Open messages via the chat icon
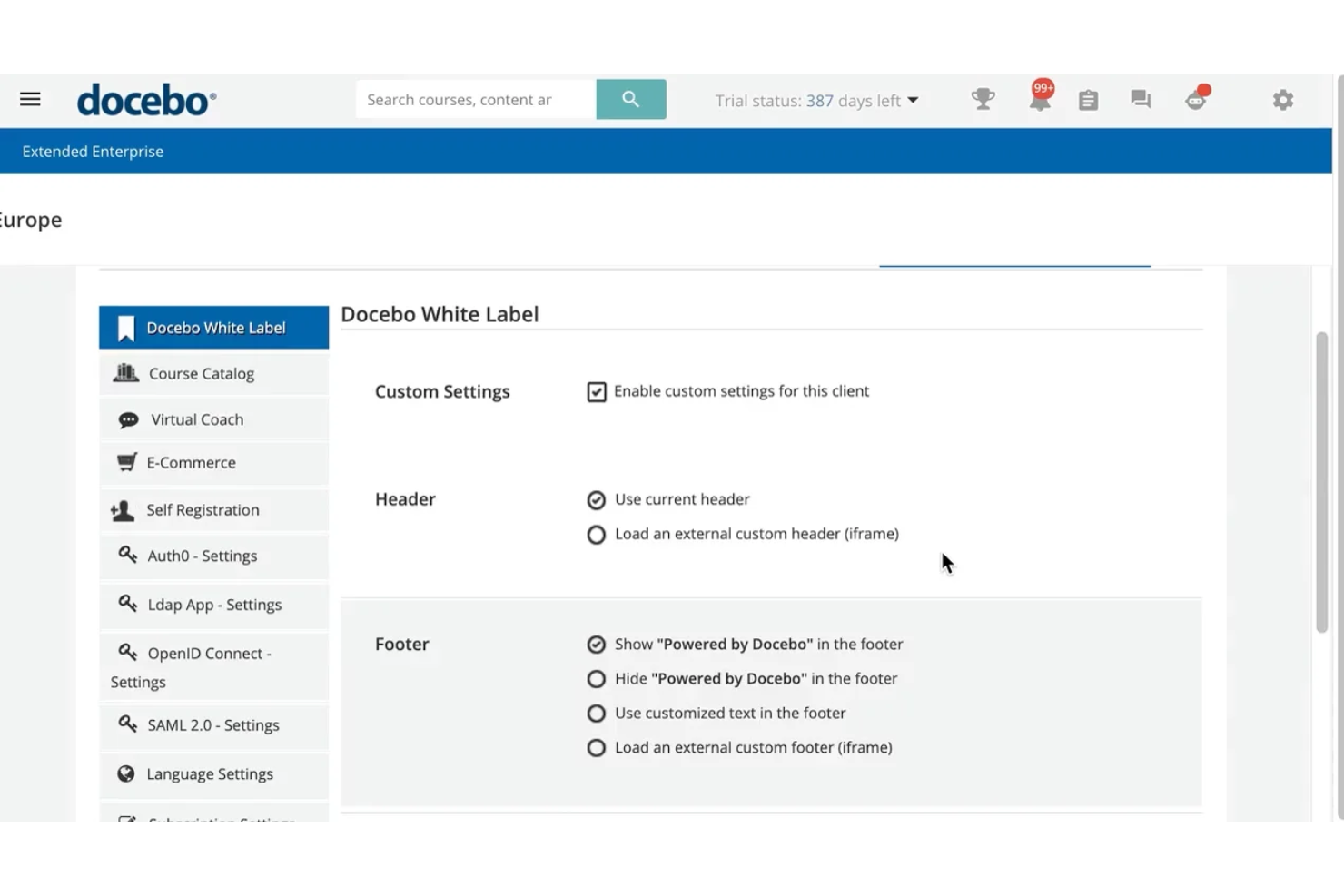Viewport: 1344px width, 896px height. (1140, 100)
